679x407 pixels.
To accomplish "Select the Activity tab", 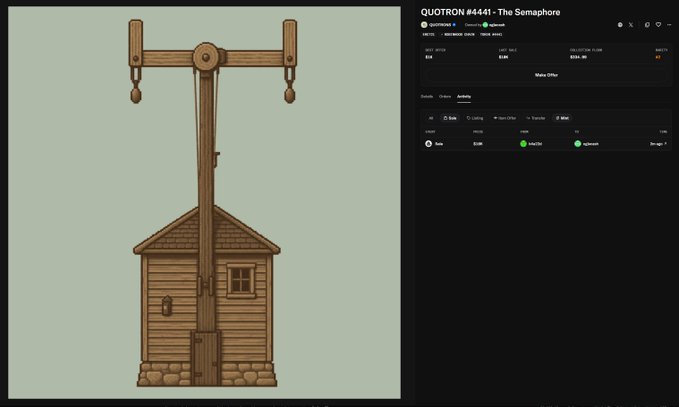I will tap(464, 97).
